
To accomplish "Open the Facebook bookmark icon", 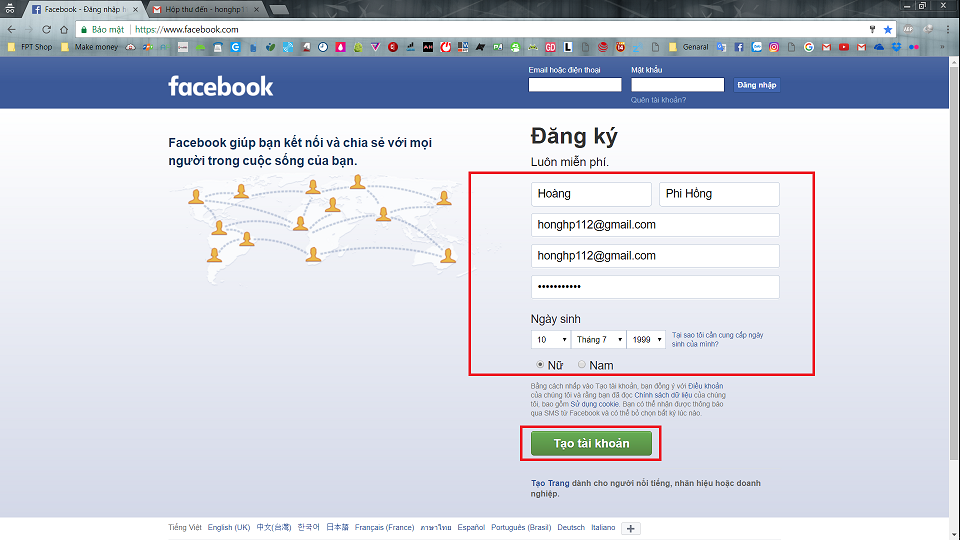I will 739,47.
